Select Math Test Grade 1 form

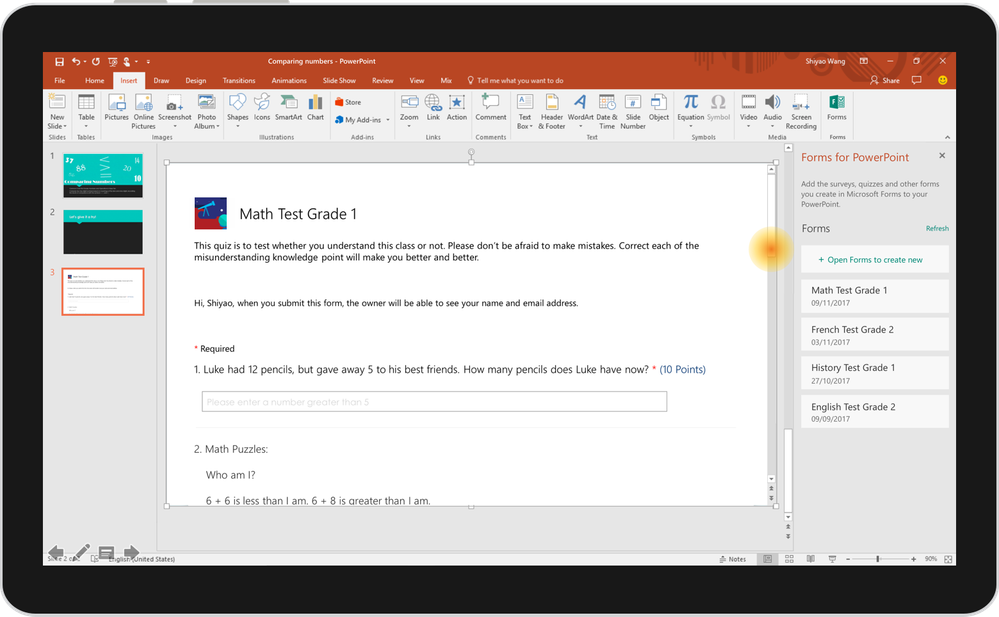coord(875,296)
